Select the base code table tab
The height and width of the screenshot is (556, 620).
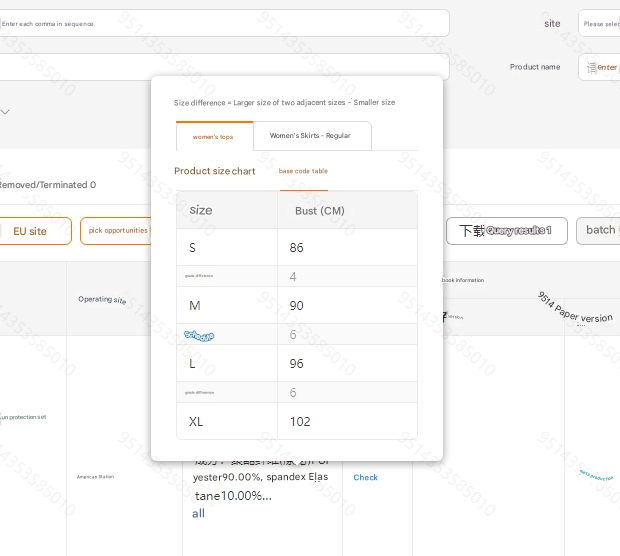[303, 171]
